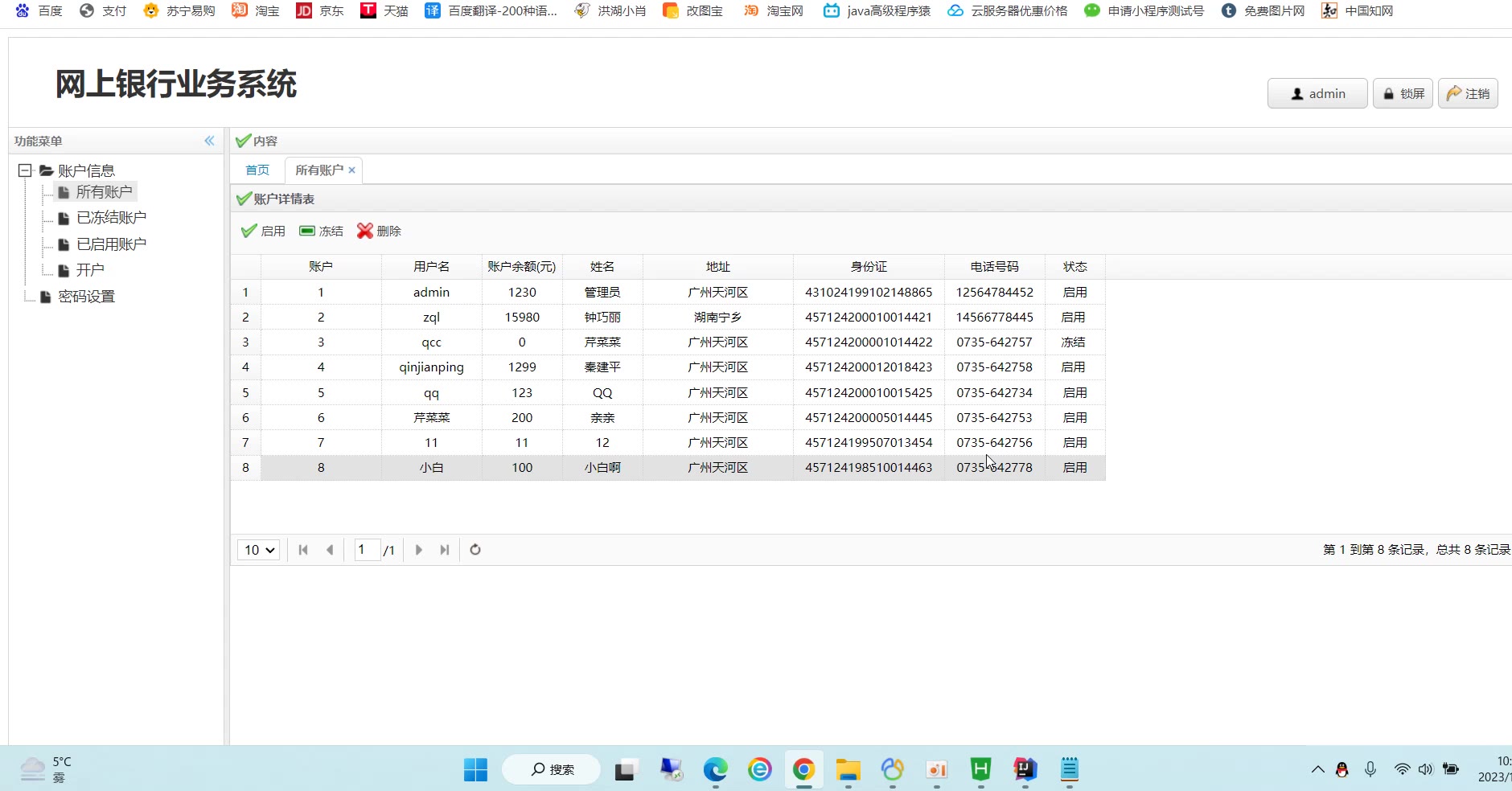Open 密码设置 in the sidebar menu

86,297
